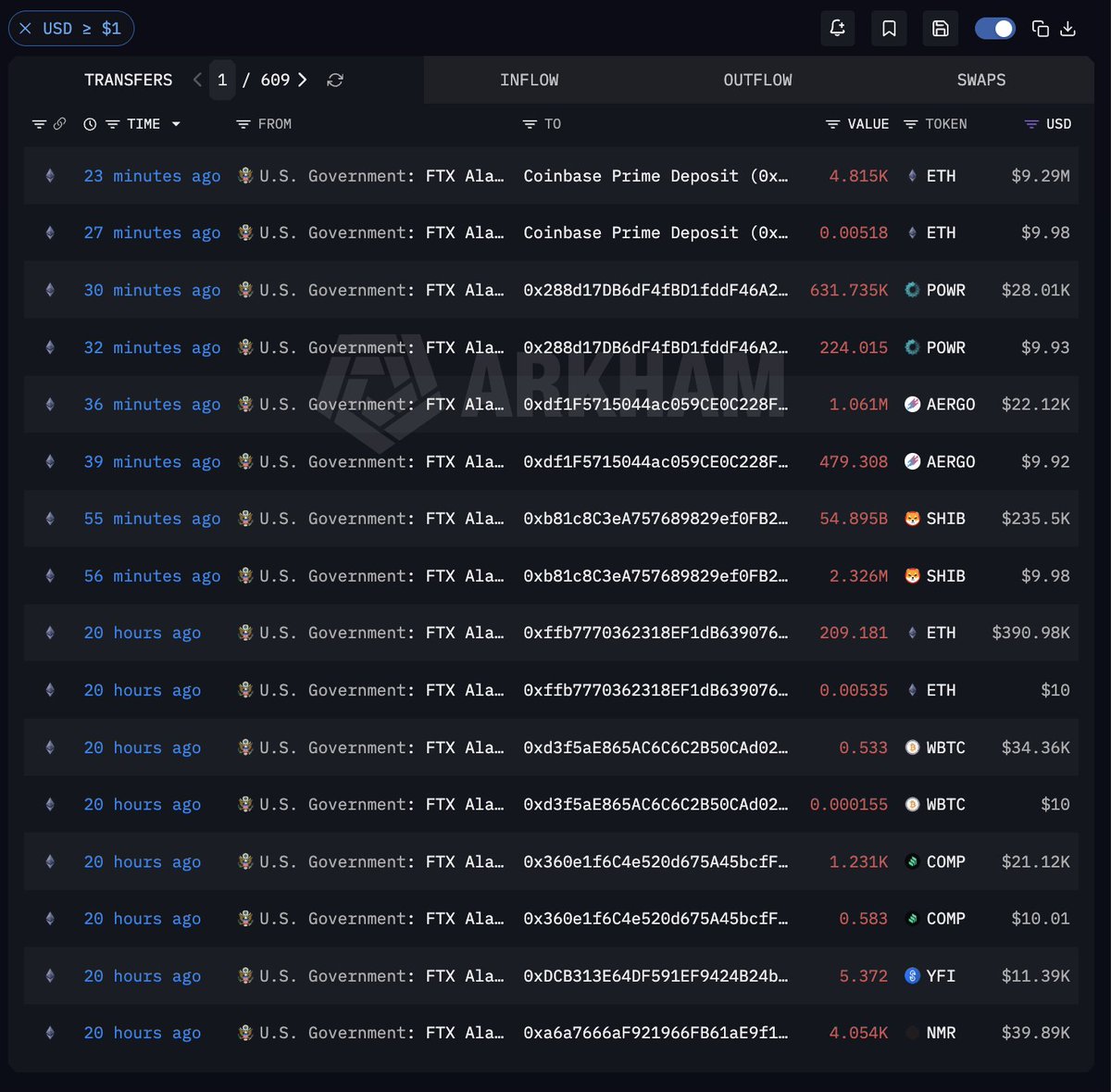This screenshot has width=1111, height=1092.
Task: Click the 0xffb7770362318 address in $390.98K row
Action: point(655,633)
